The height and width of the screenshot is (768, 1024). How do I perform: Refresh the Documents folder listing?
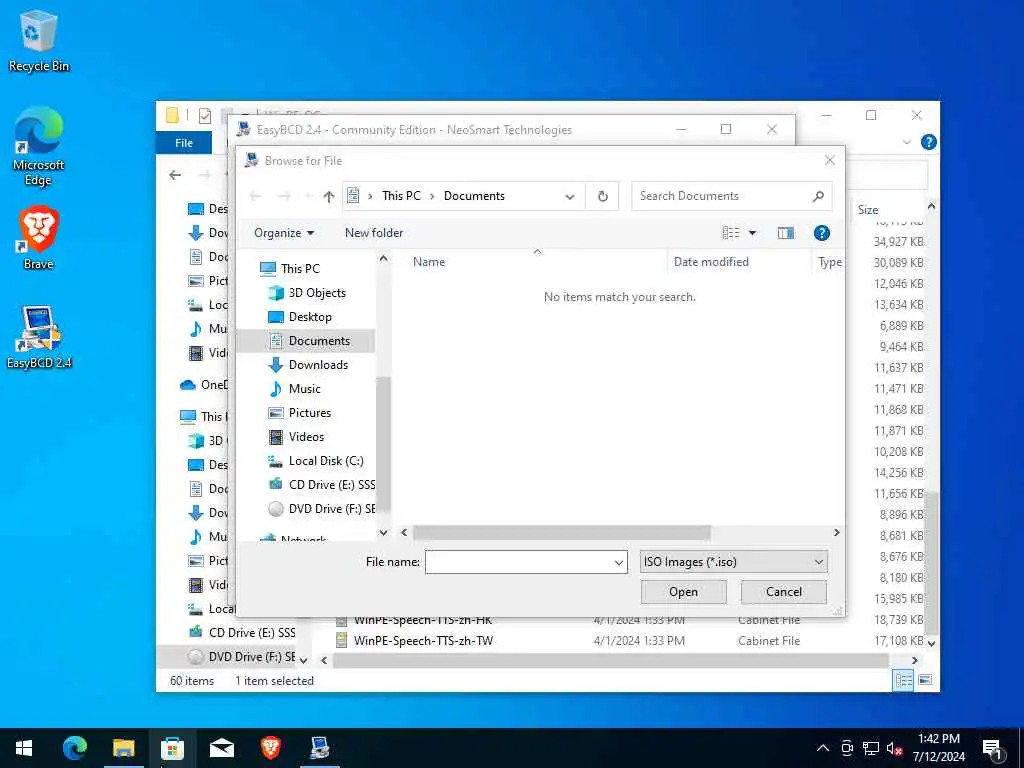603,197
